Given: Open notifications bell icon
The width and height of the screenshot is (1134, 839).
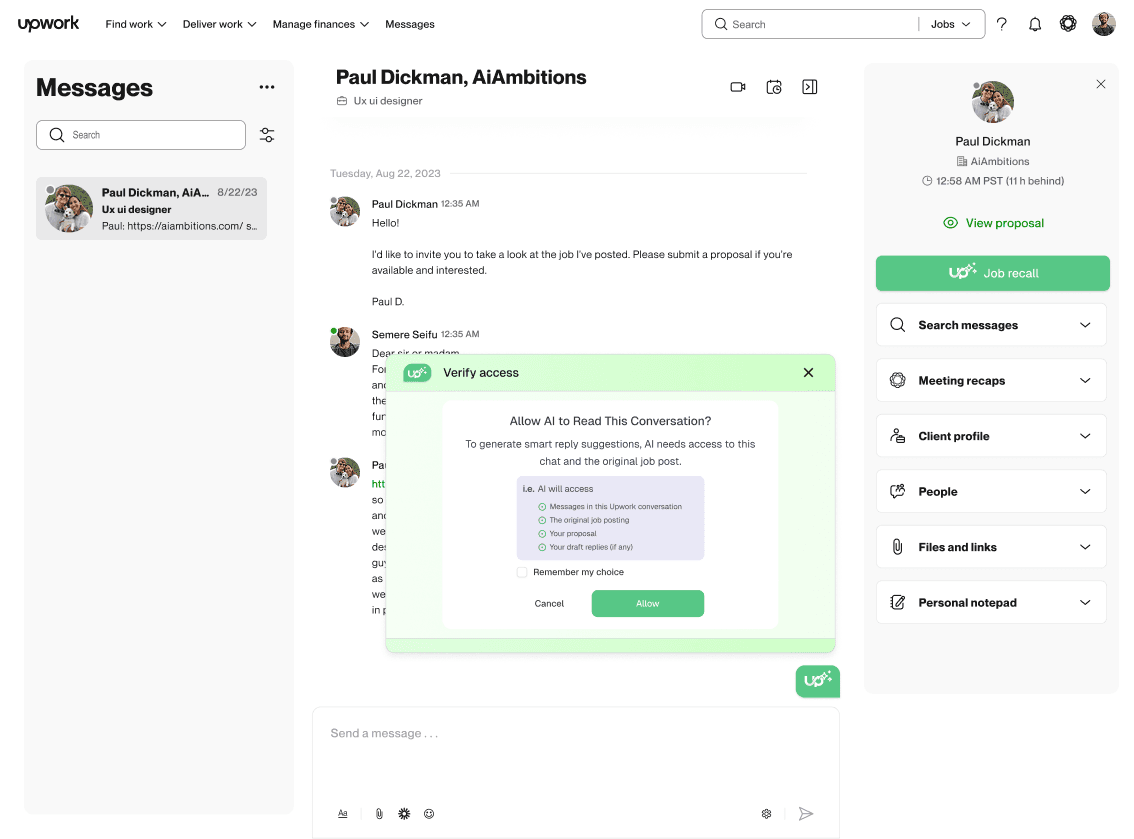Looking at the screenshot, I should (1035, 24).
